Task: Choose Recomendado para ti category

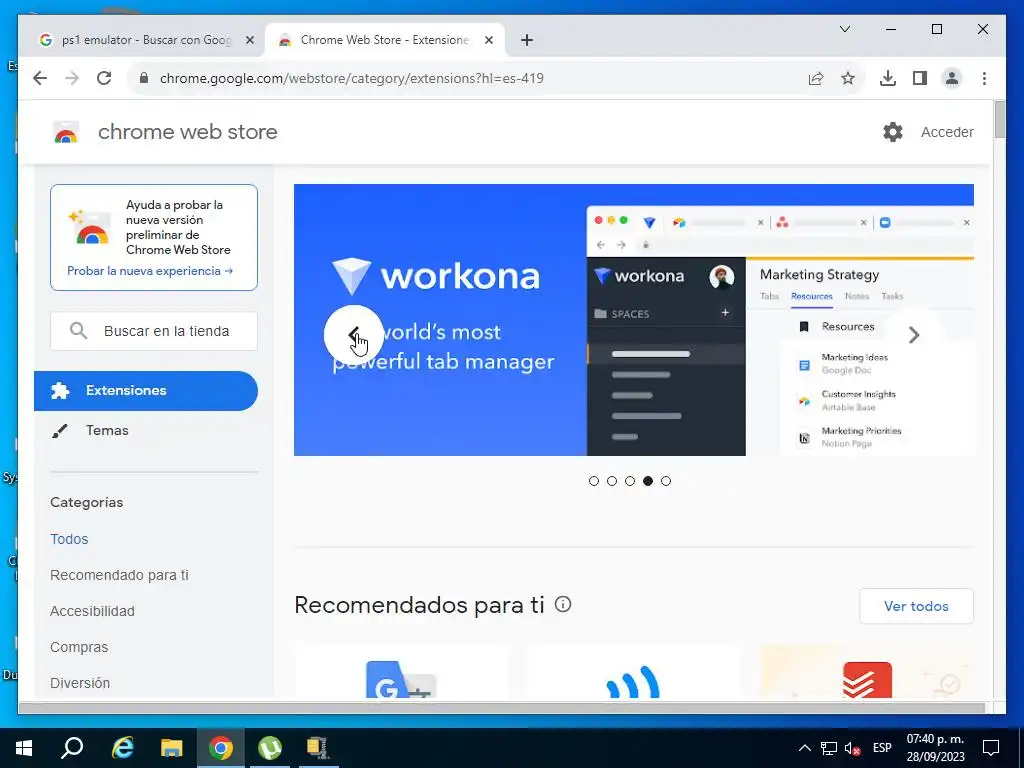Action: pyautogui.click(x=119, y=575)
